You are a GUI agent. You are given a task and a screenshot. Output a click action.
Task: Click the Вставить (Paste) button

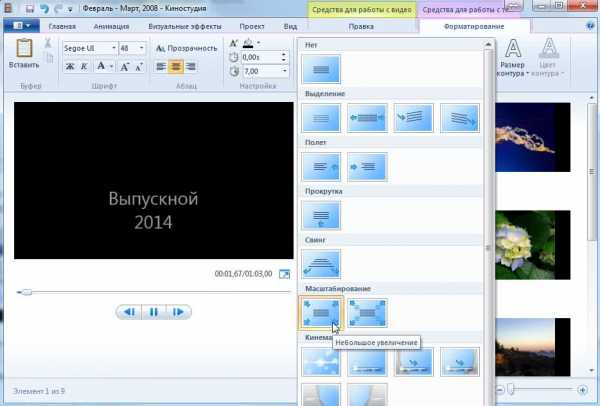tap(24, 54)
